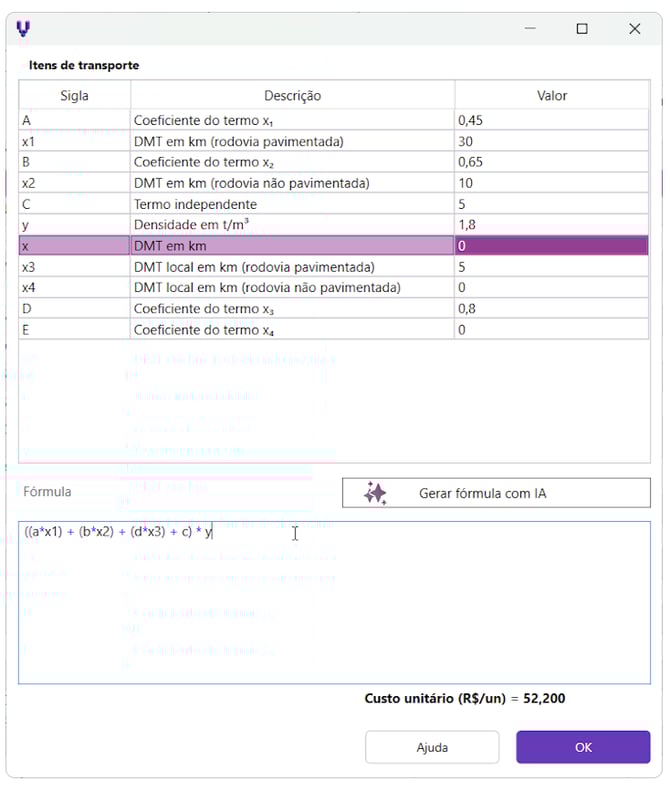Click the Valor column header

point(552,96)
